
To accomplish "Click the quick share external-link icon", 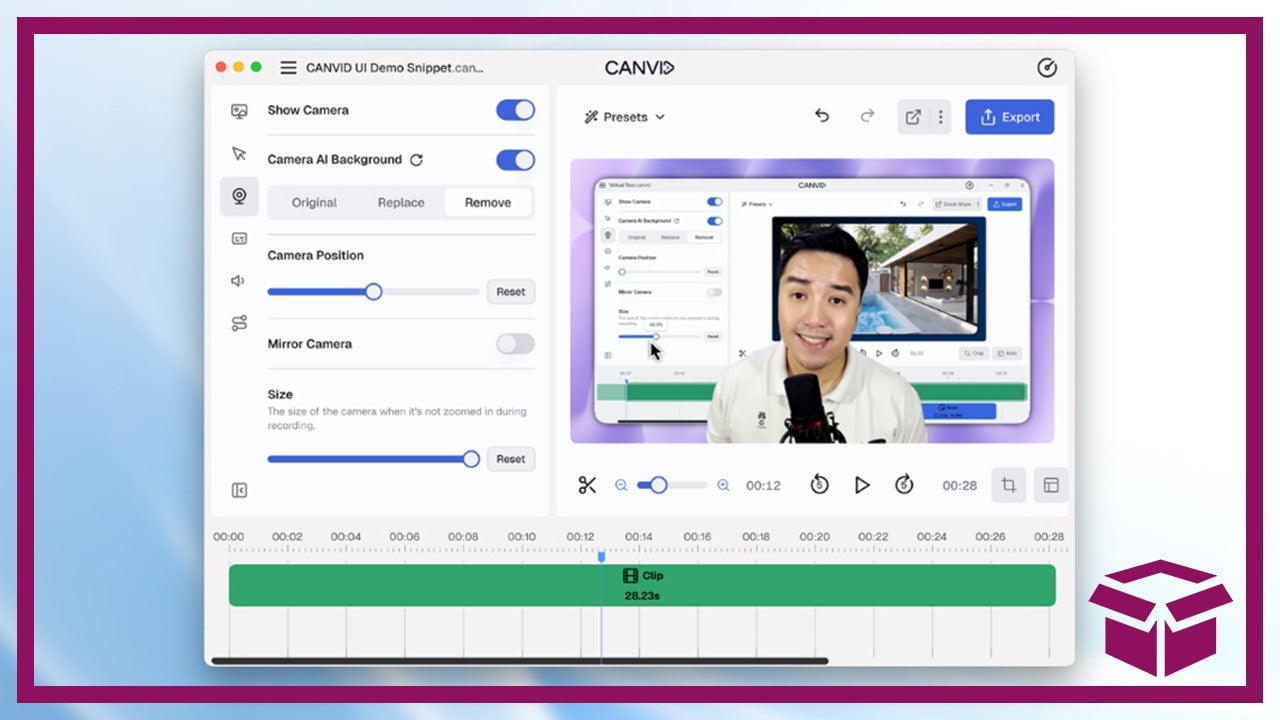I will pos(913,117).
